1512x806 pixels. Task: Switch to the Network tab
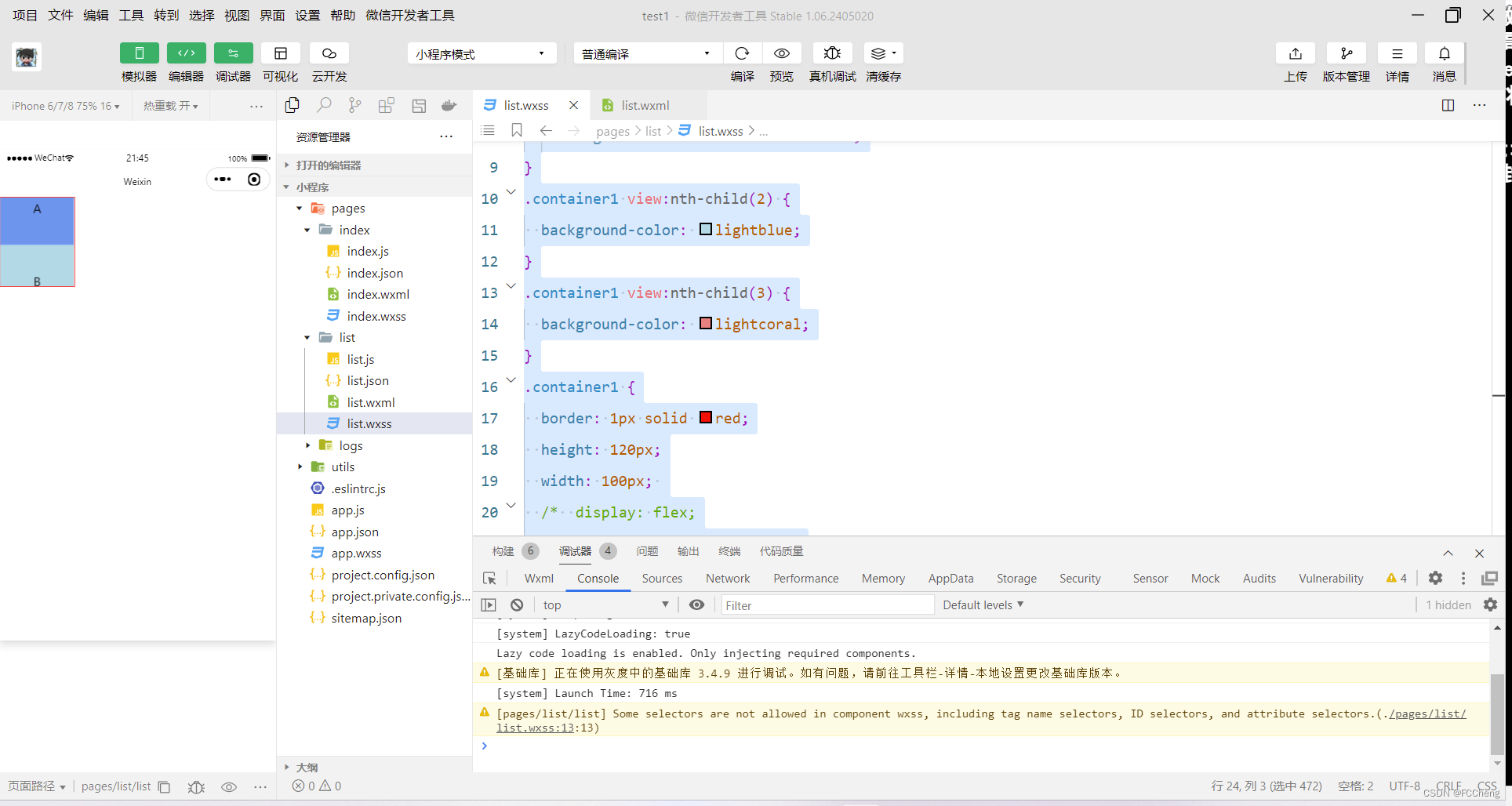[x=727, y=578]
